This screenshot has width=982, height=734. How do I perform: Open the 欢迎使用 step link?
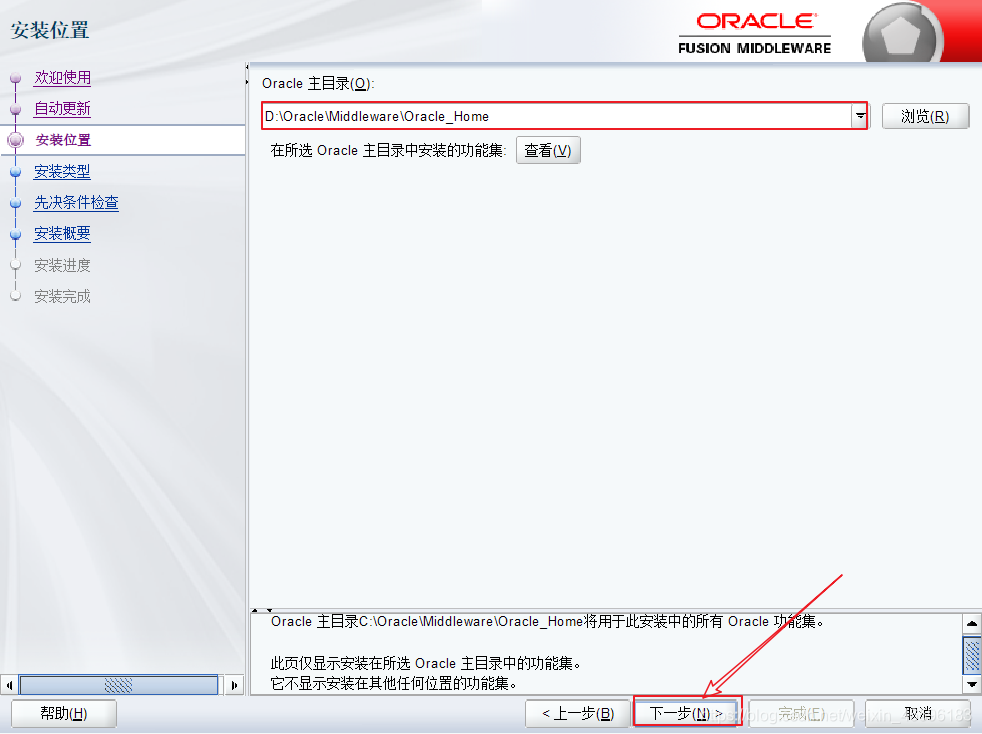[63, 78]
